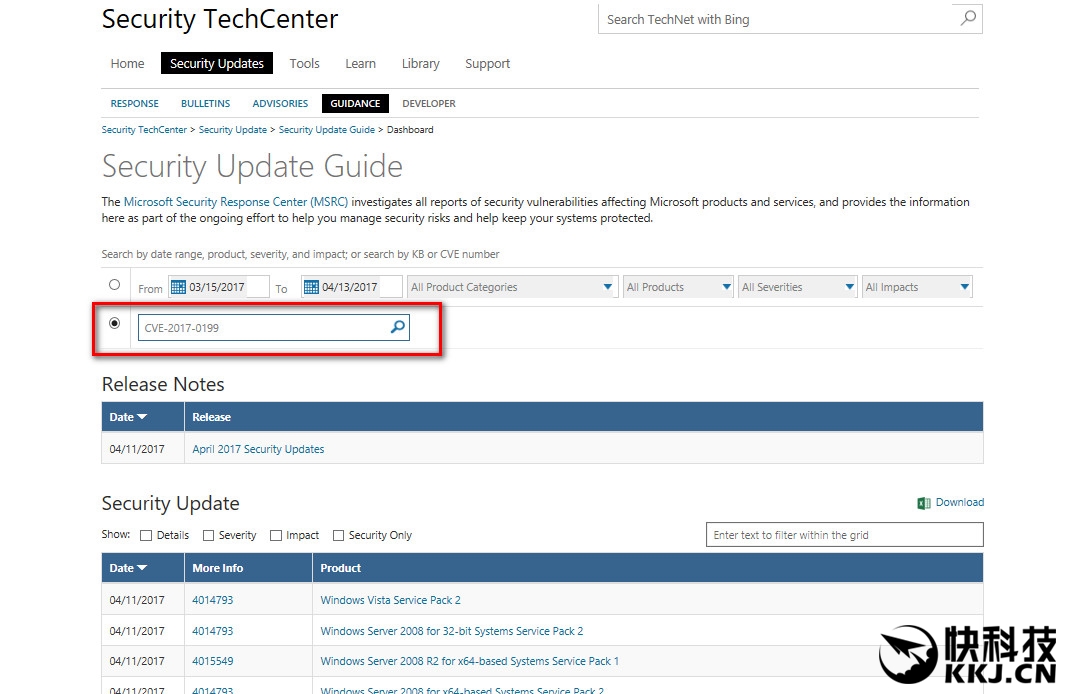The image size is (1066, 694).
Task: Click the Bing search magnifier icon
Action: [x=967, y=18]
